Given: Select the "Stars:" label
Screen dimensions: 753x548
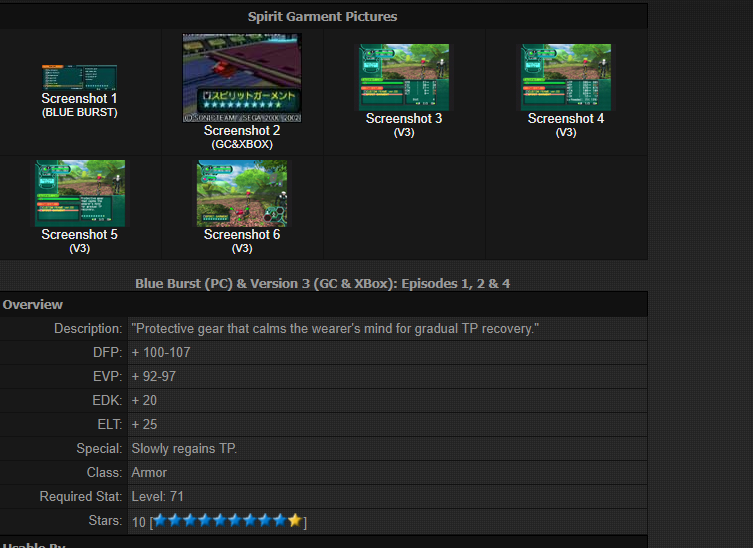Looking at the screenshot, I should (106, 521).
